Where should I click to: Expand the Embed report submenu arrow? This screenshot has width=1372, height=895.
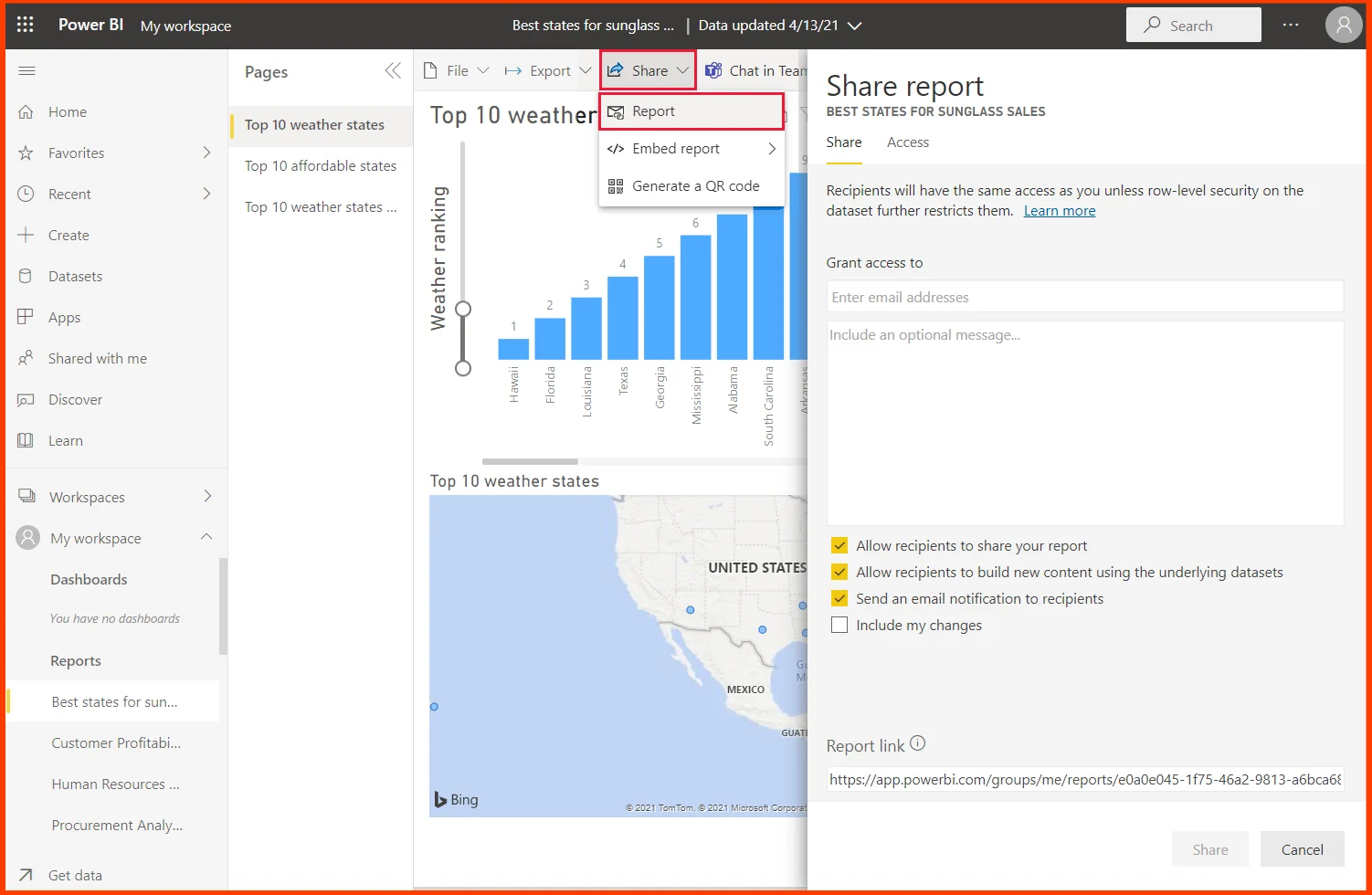coord(772,148)
